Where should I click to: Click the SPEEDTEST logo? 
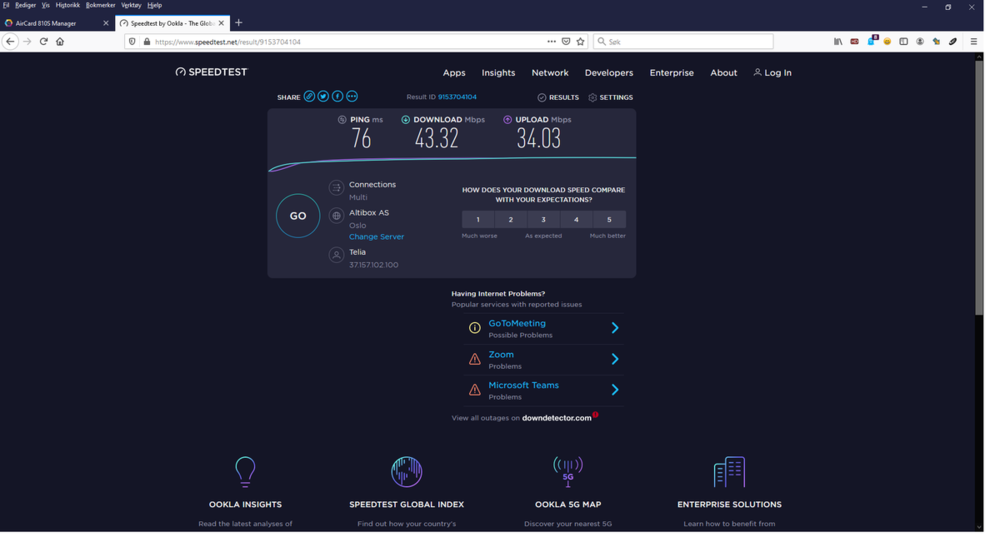coord(214,73)
